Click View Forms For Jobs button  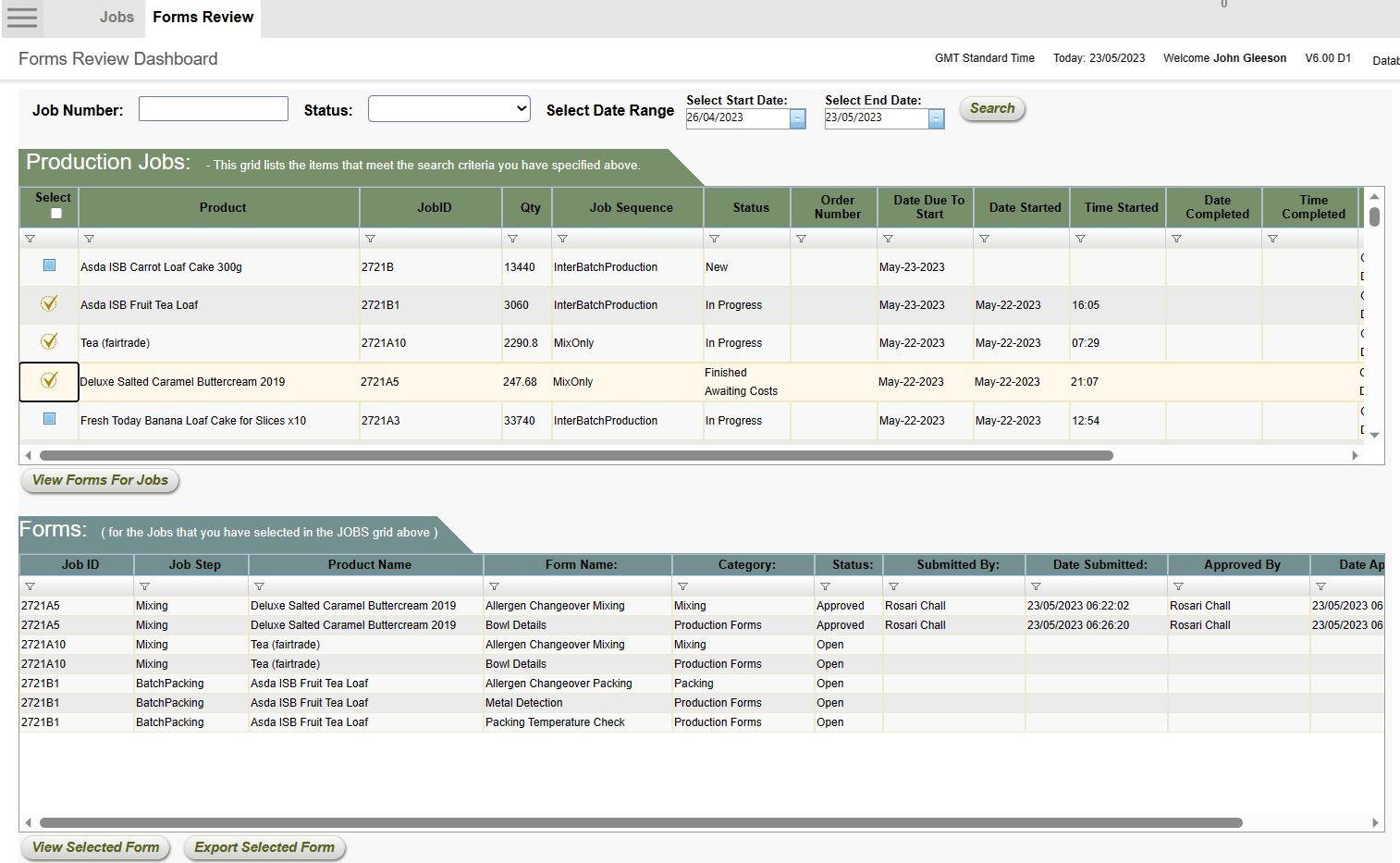100,480
